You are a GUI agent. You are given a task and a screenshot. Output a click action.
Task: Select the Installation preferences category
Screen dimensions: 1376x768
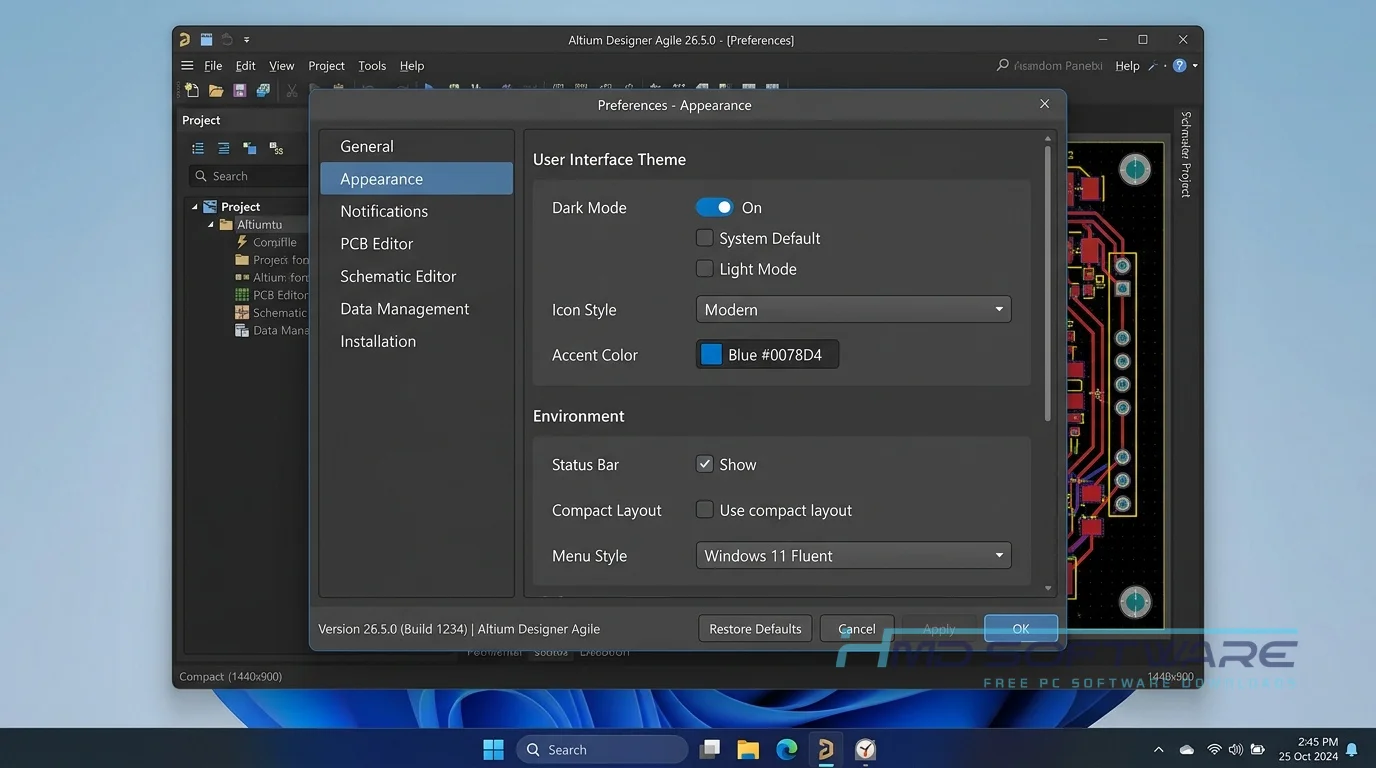point(416,341)
